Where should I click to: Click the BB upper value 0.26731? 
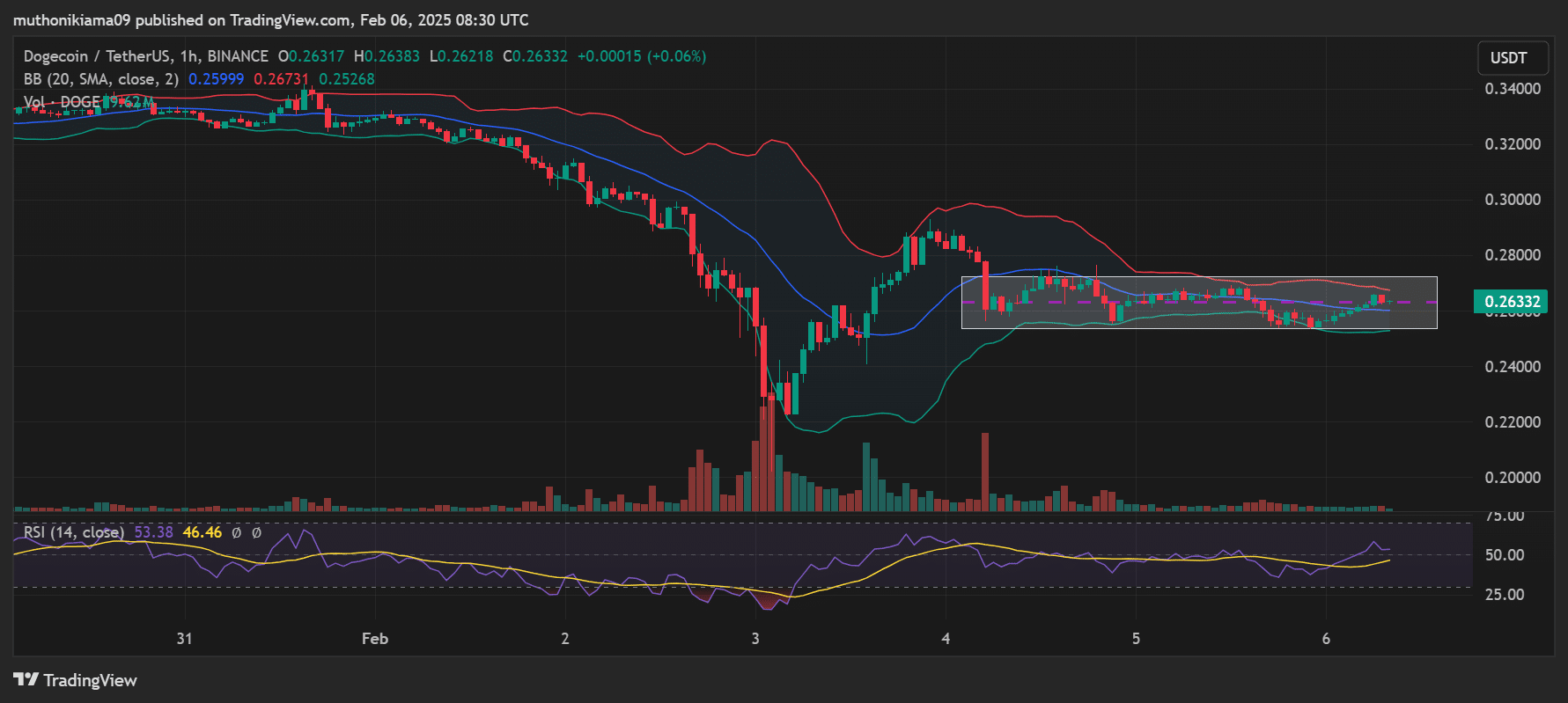281,79
